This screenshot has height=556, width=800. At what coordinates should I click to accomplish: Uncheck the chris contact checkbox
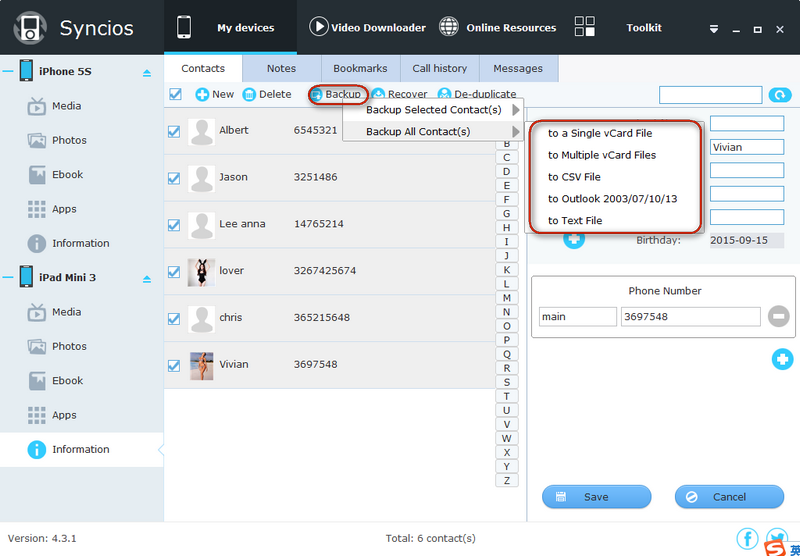174,319
